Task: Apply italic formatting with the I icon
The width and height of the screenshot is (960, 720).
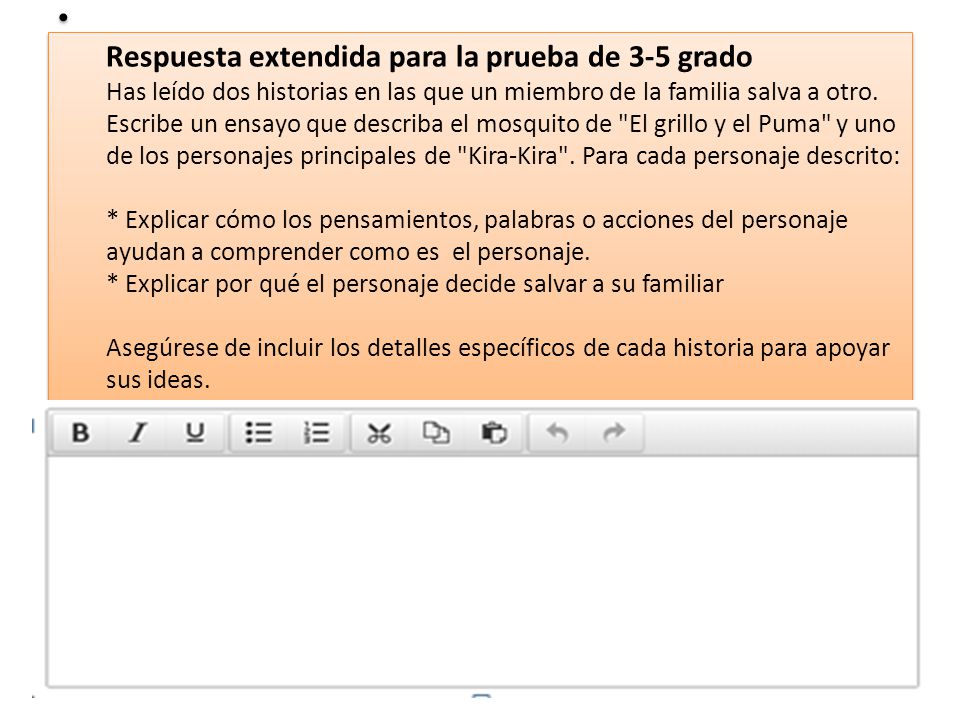Action: [x=138, y=433]
